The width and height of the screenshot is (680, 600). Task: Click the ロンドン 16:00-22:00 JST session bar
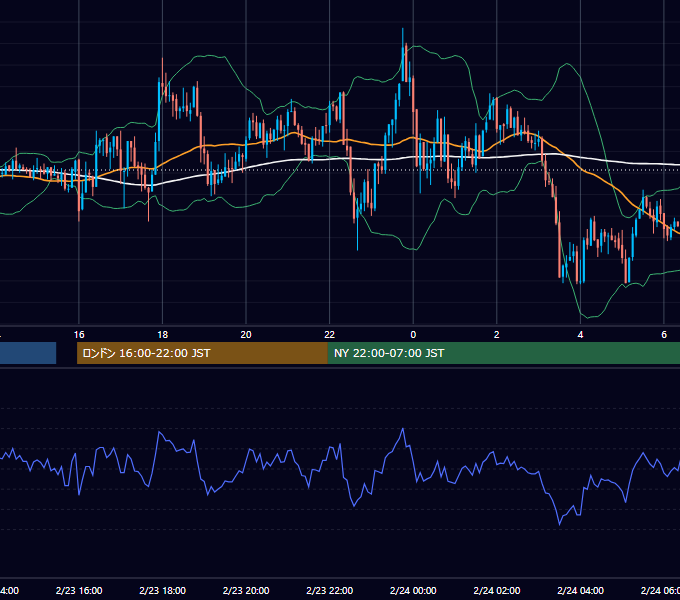pyautogui.click(x=202, y=353)
